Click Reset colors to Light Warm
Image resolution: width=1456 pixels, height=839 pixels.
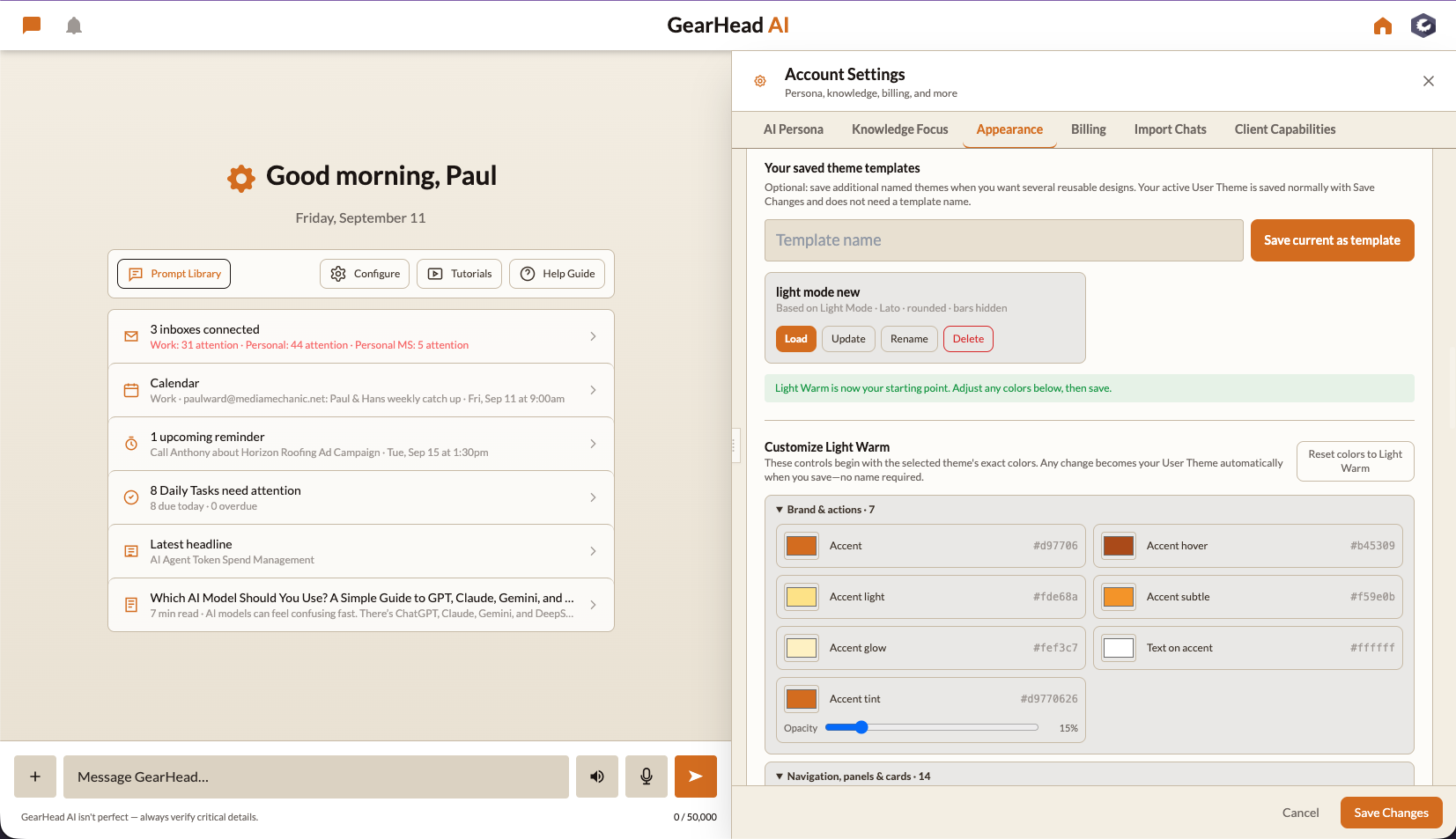(1355, 461)
